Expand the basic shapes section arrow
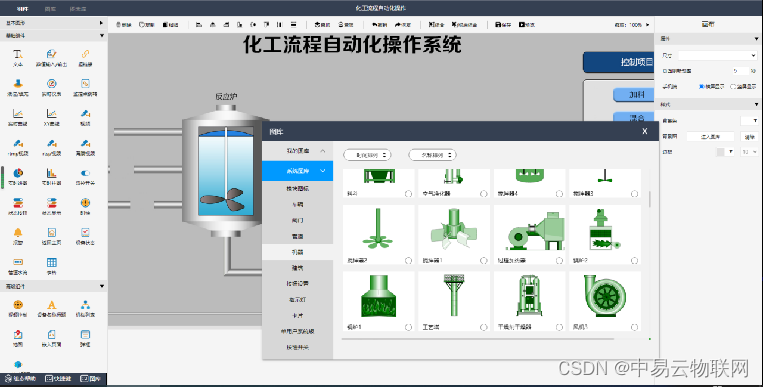Viewport: 763px width, 387px height. tap(101, 23)
